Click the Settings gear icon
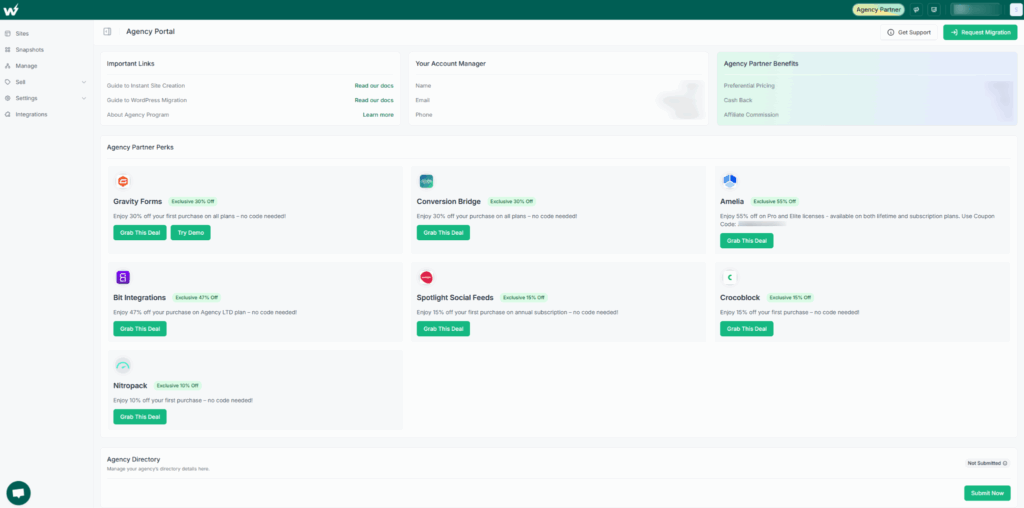This screenshot has height=508, width=1024. [7, 98]
